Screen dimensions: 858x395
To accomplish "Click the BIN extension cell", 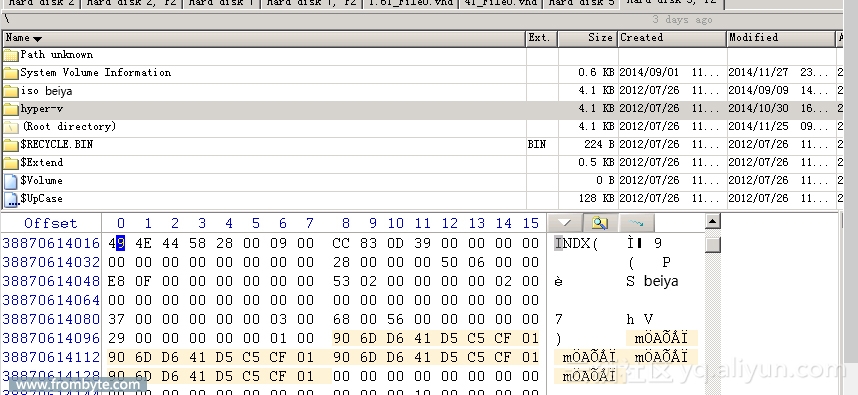I will pyautogui.click(x=537, y=145).
